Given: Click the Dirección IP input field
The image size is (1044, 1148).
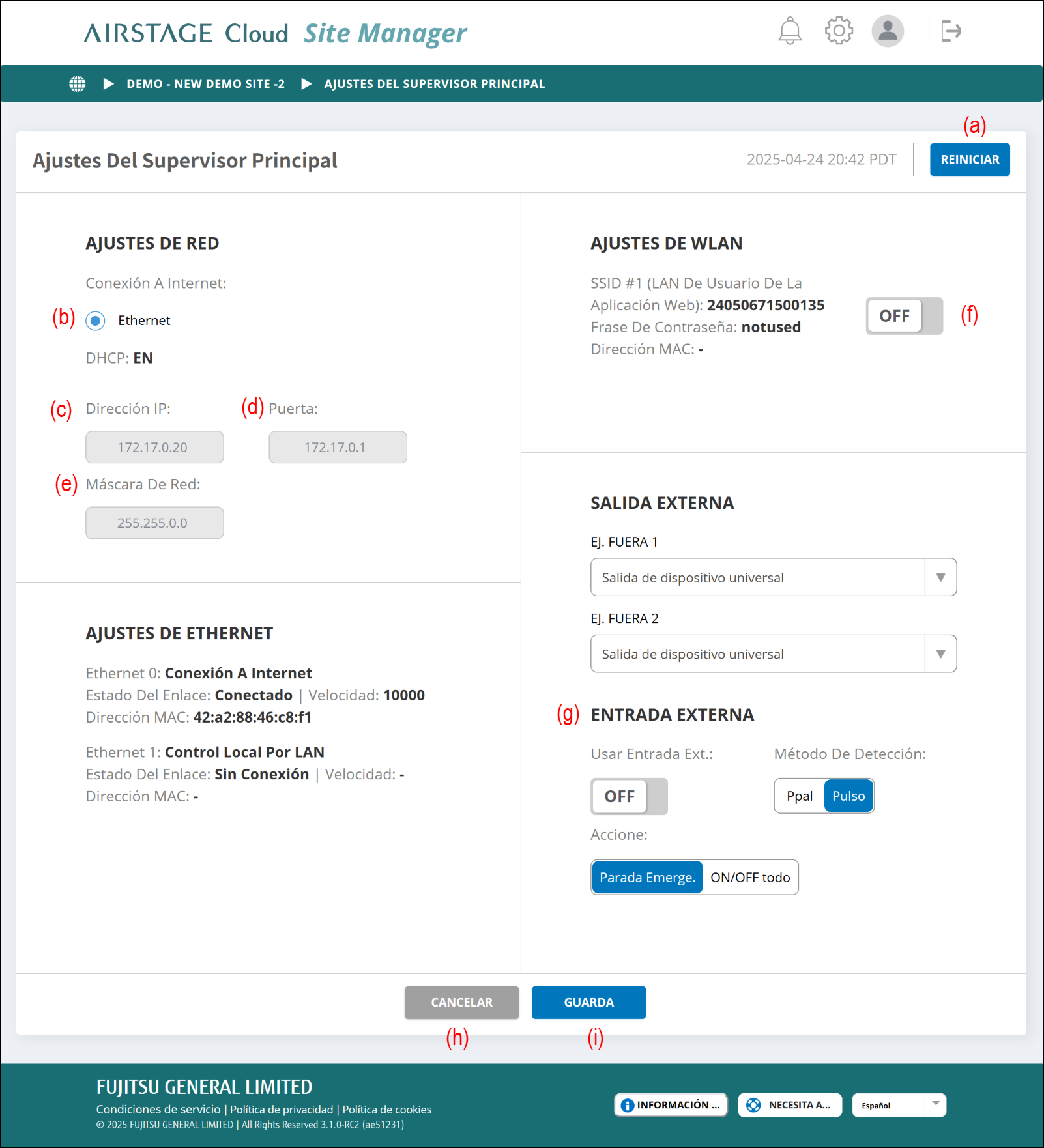Looking at the screenshot, I should point(154,448).
